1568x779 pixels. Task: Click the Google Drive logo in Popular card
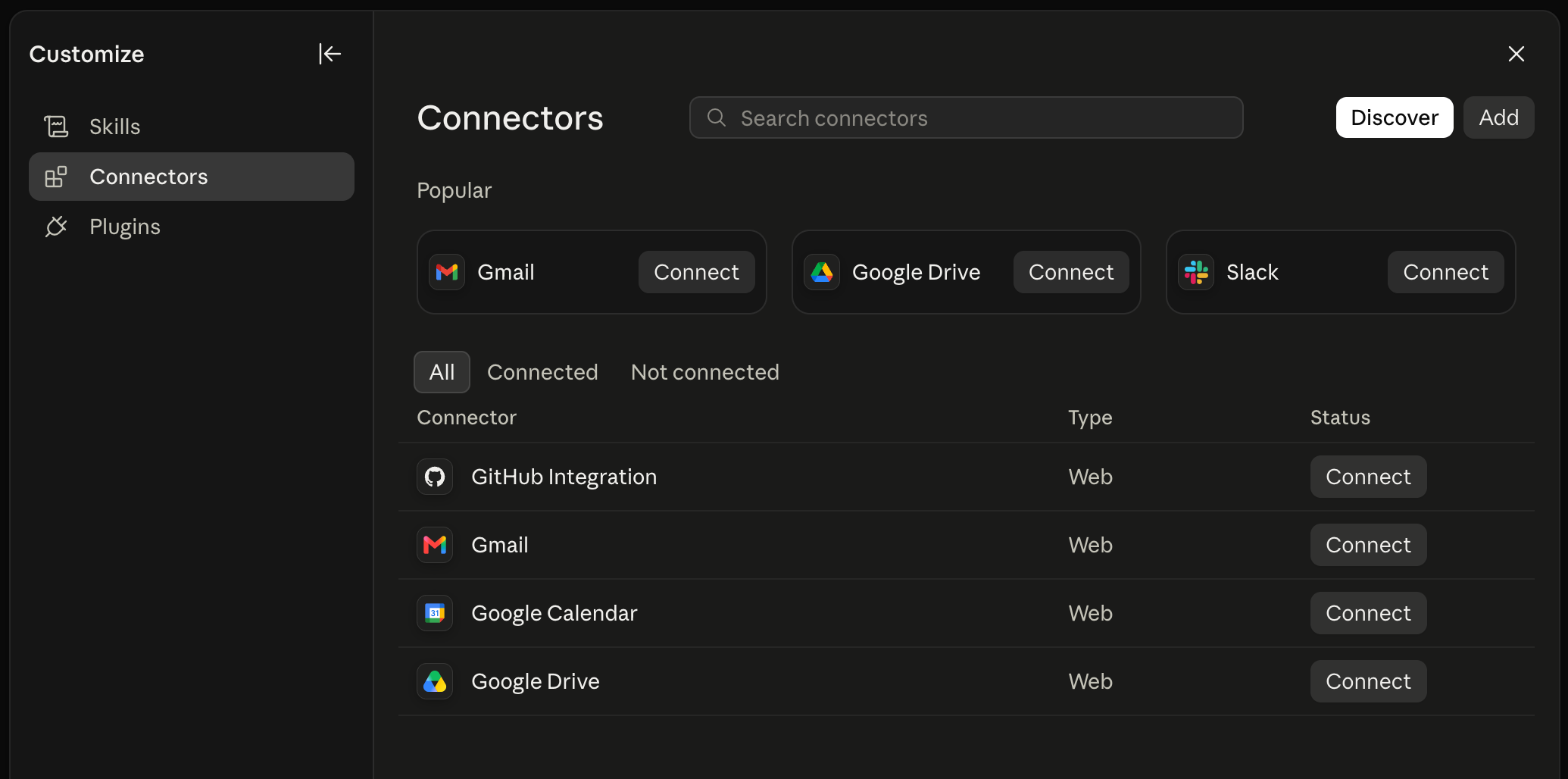822,272
